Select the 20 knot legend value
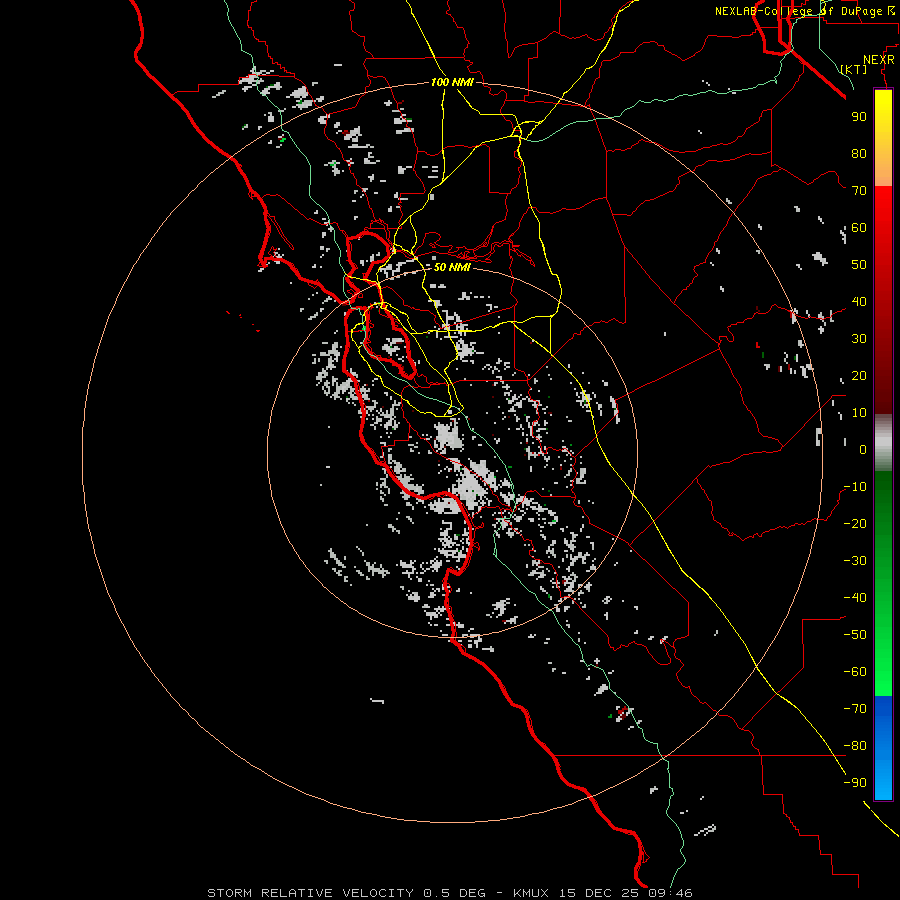The width and height of the screenshot is (900, 900). (x=859, y=375)
